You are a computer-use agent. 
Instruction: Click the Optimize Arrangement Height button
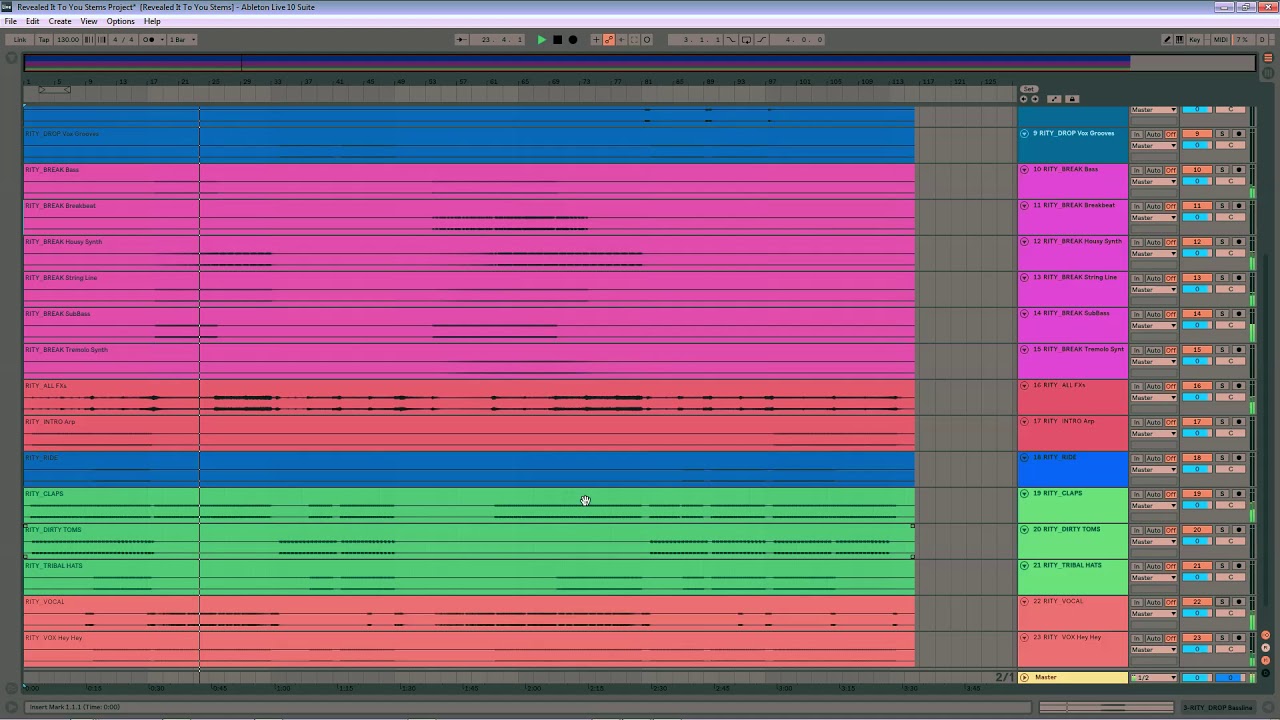point(1054,99)
